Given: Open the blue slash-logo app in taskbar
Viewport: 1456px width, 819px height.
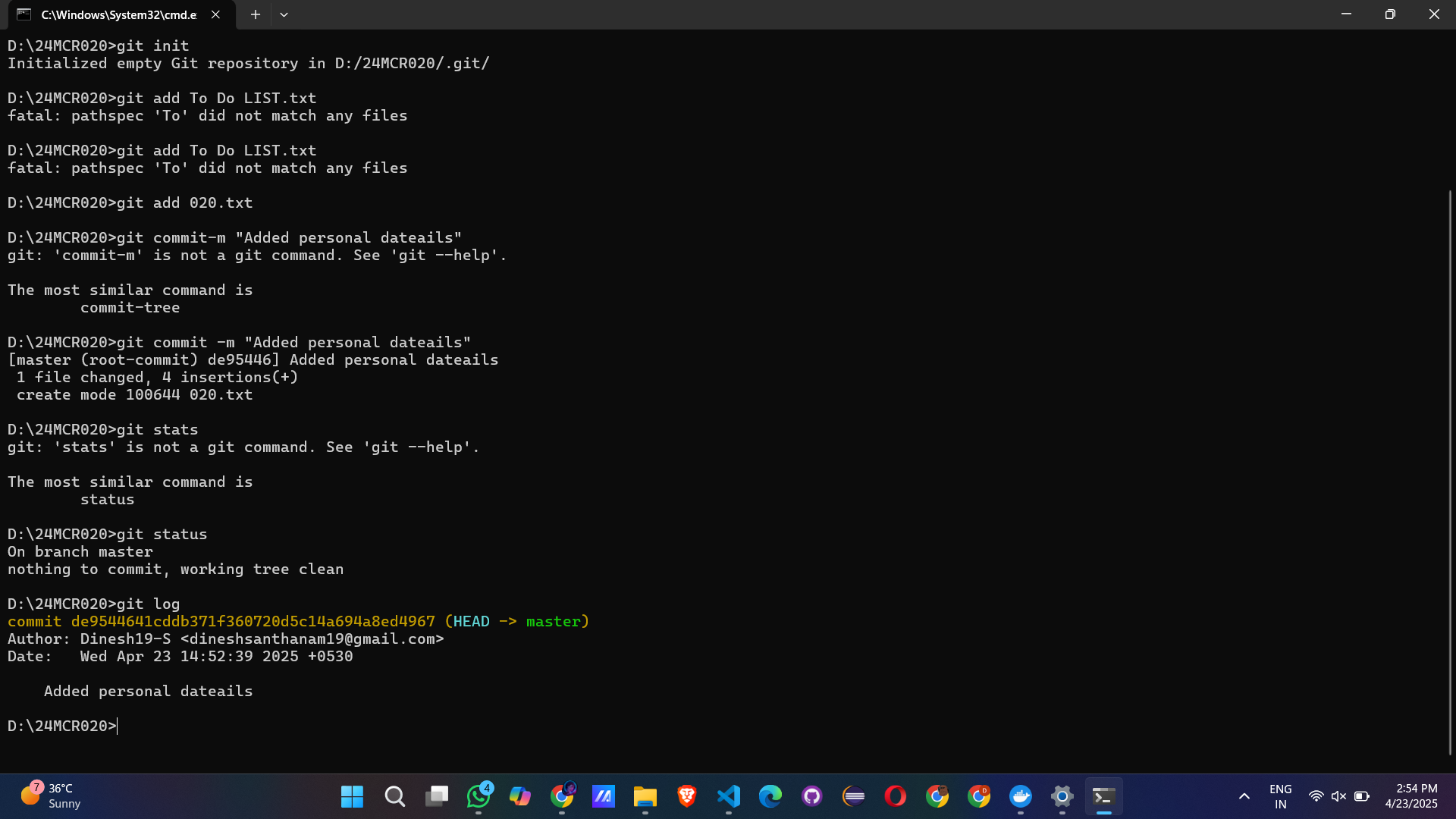Looking at the screenshot, I should click(x=604, y=796).
